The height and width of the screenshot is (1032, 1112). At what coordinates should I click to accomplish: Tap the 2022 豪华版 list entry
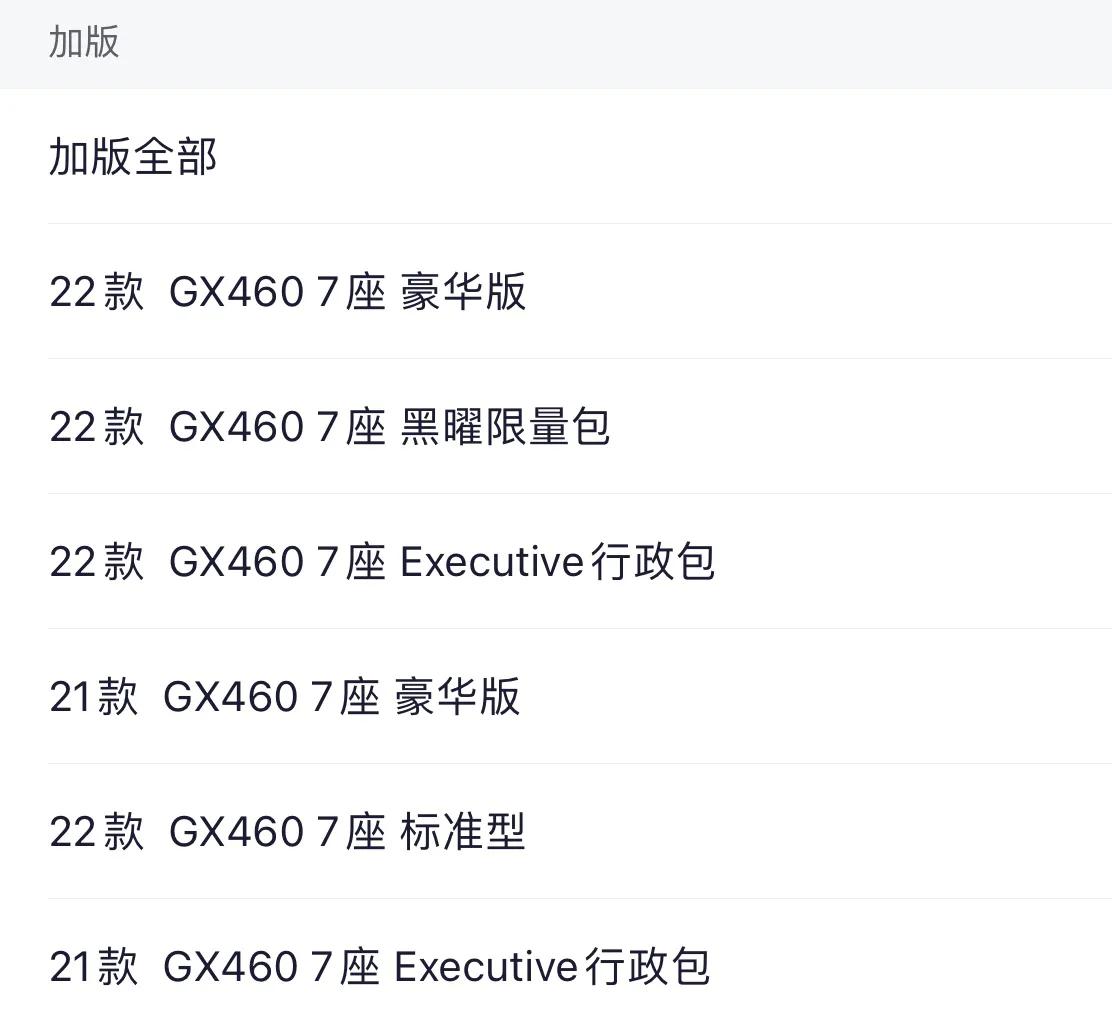pos(288,292)
